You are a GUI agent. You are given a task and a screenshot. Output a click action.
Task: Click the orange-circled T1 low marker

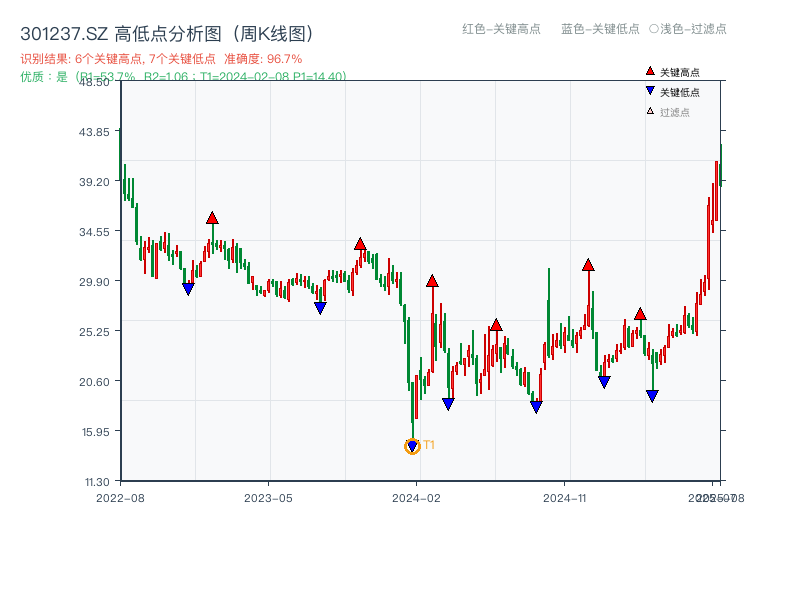(412, 446)
